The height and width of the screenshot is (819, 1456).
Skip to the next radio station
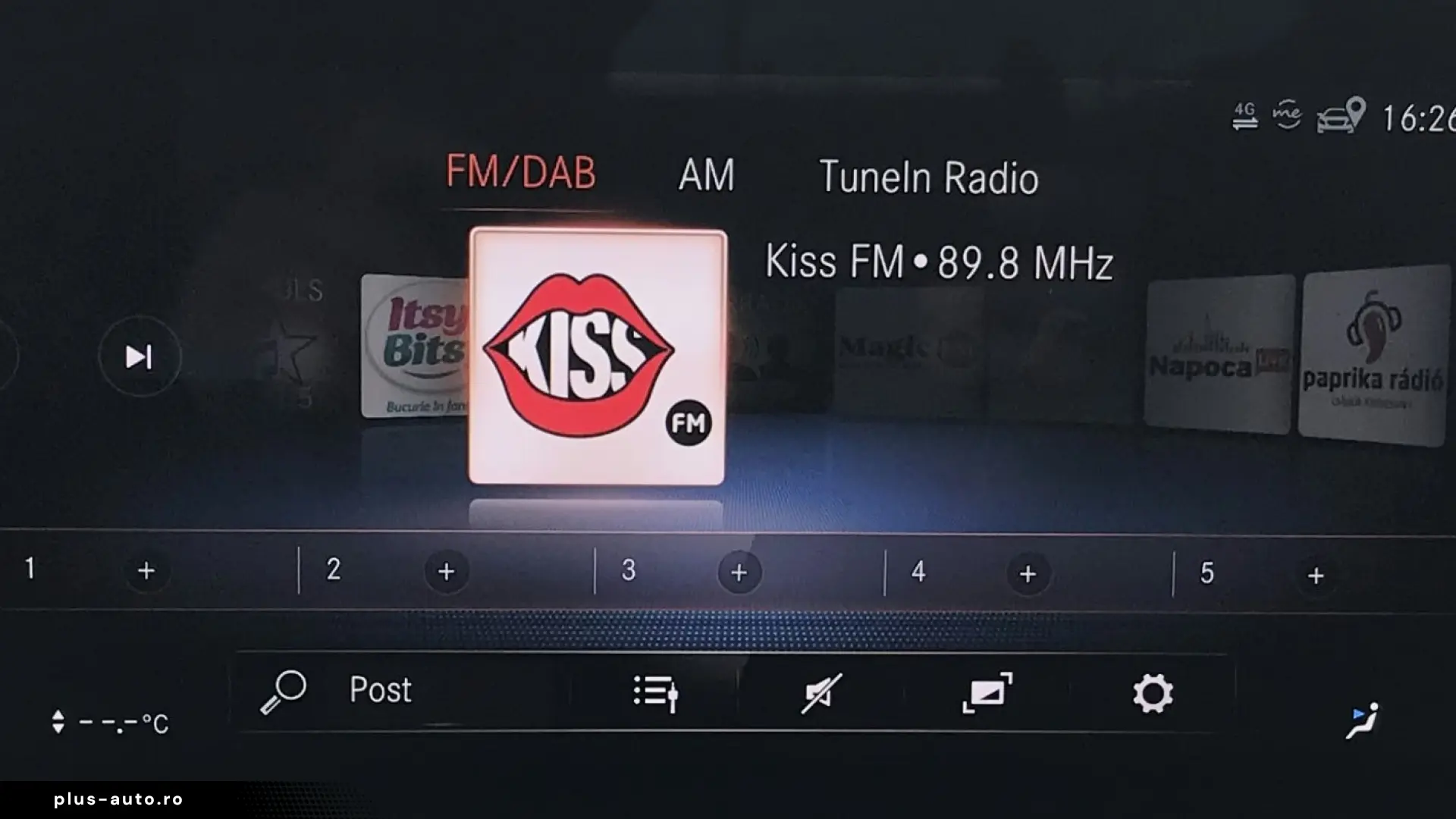pos(140,356)
